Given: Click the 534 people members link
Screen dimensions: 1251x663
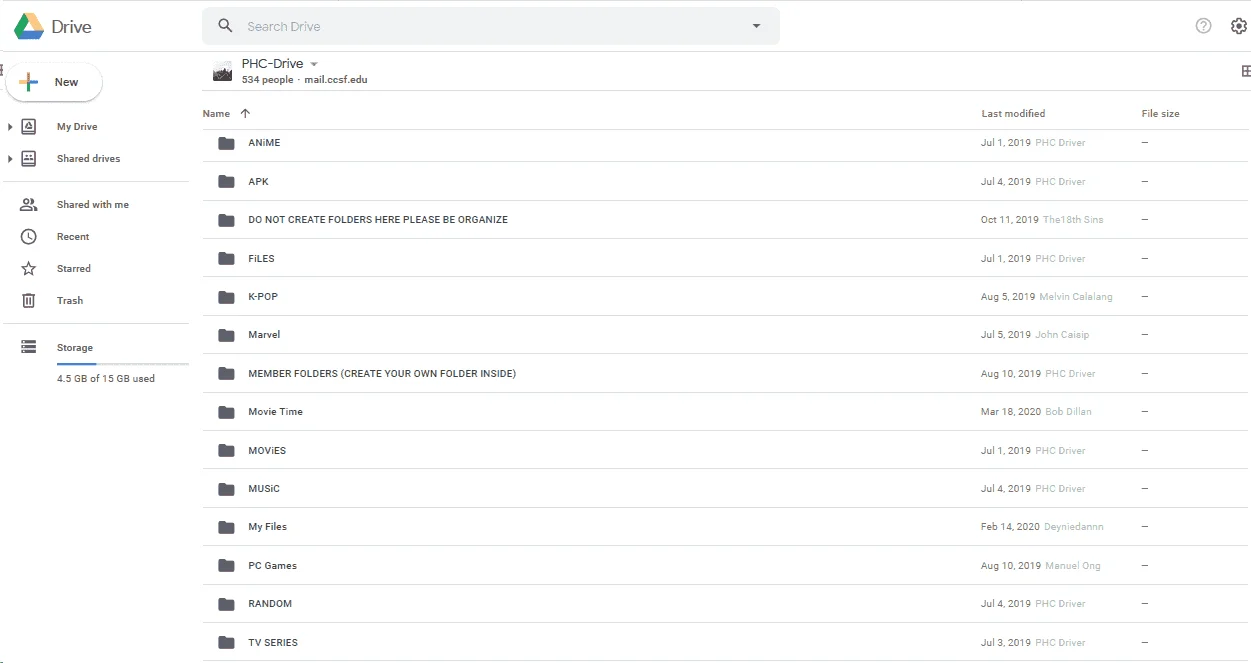Looking at the screenshot, I should pyautogui.click(x=268, y=80).
